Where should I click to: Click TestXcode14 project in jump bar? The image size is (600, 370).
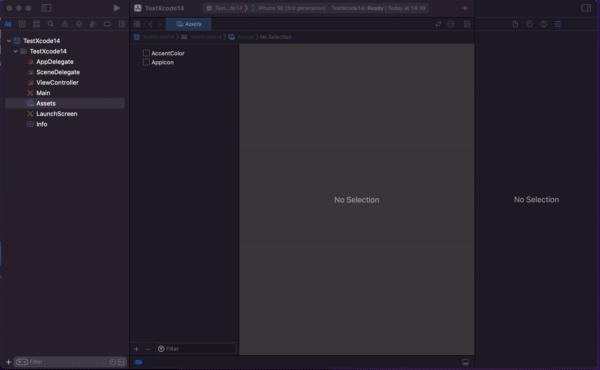tap(155, 37)
